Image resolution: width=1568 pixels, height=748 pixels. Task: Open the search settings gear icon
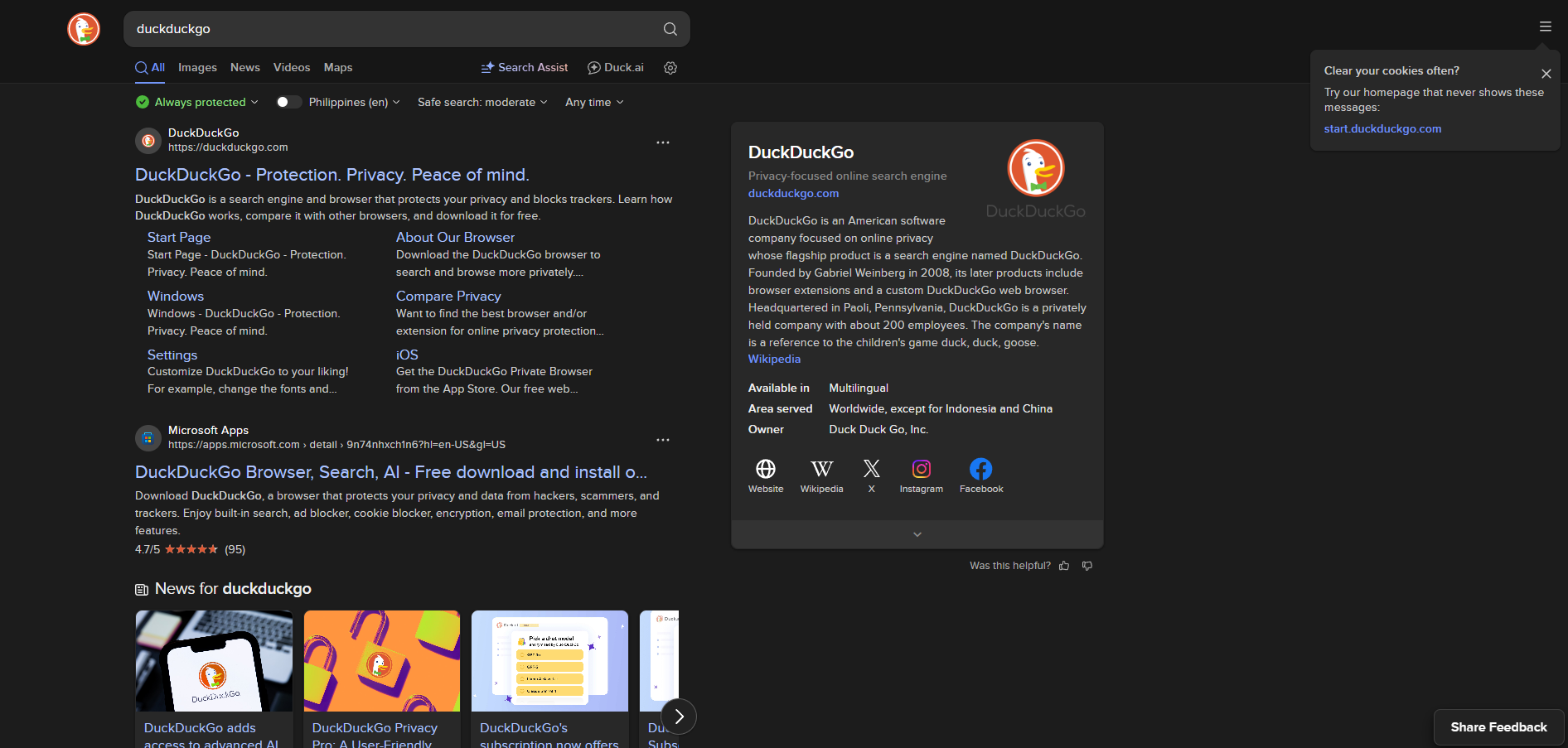click(x=670, y=68)
